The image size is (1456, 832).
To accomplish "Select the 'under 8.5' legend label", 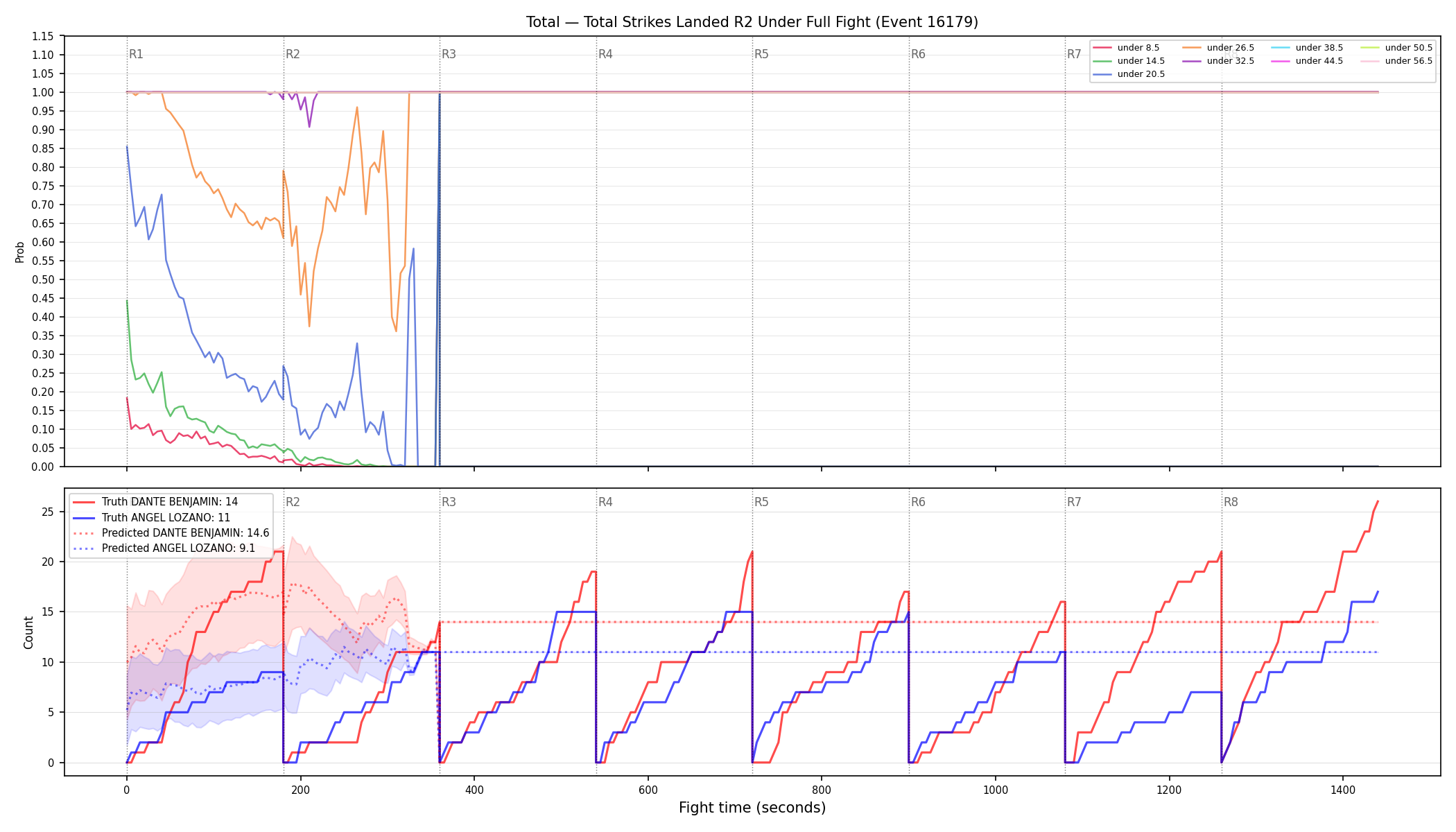I will pyautogui.click(x=1138, y=48).
